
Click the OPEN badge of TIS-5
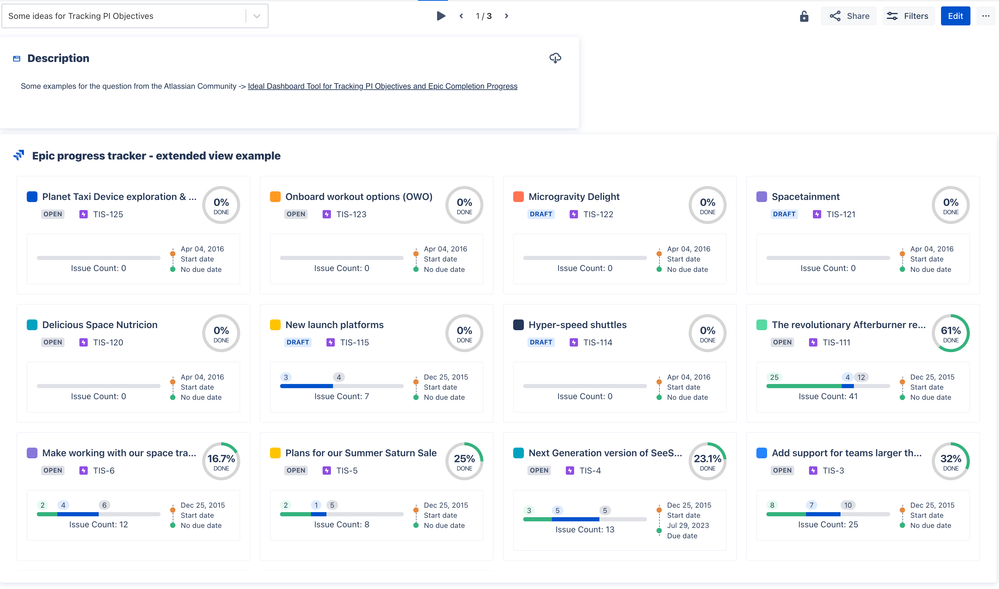click(296, 470)
